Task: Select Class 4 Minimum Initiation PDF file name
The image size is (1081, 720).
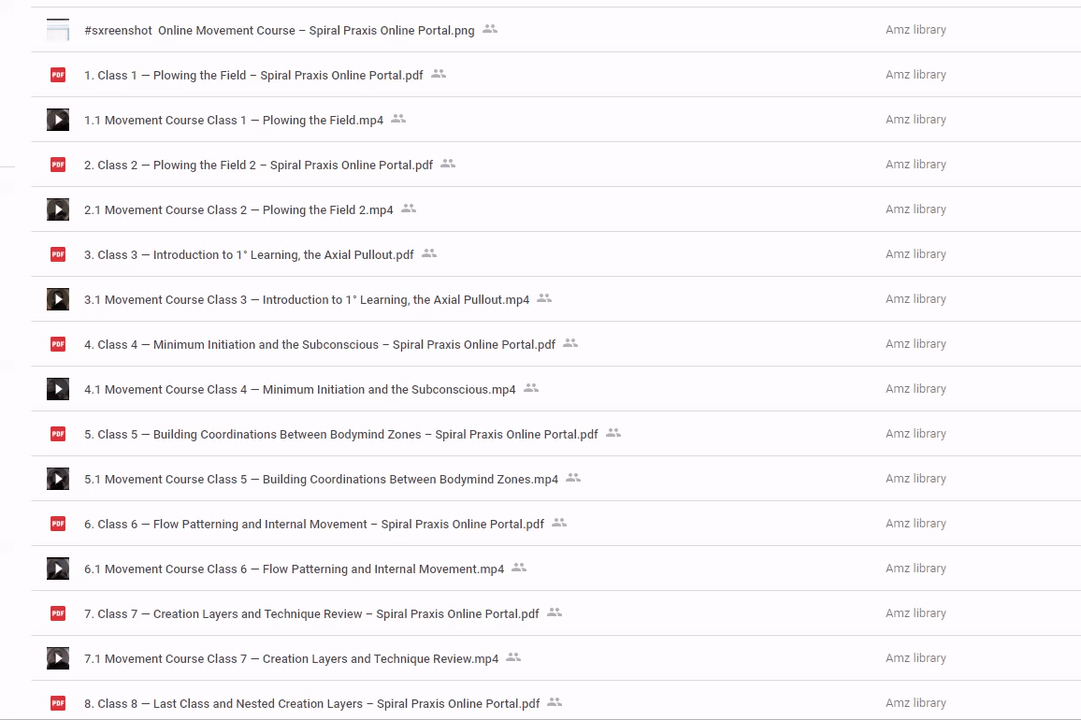Action: tap(319, 345)
